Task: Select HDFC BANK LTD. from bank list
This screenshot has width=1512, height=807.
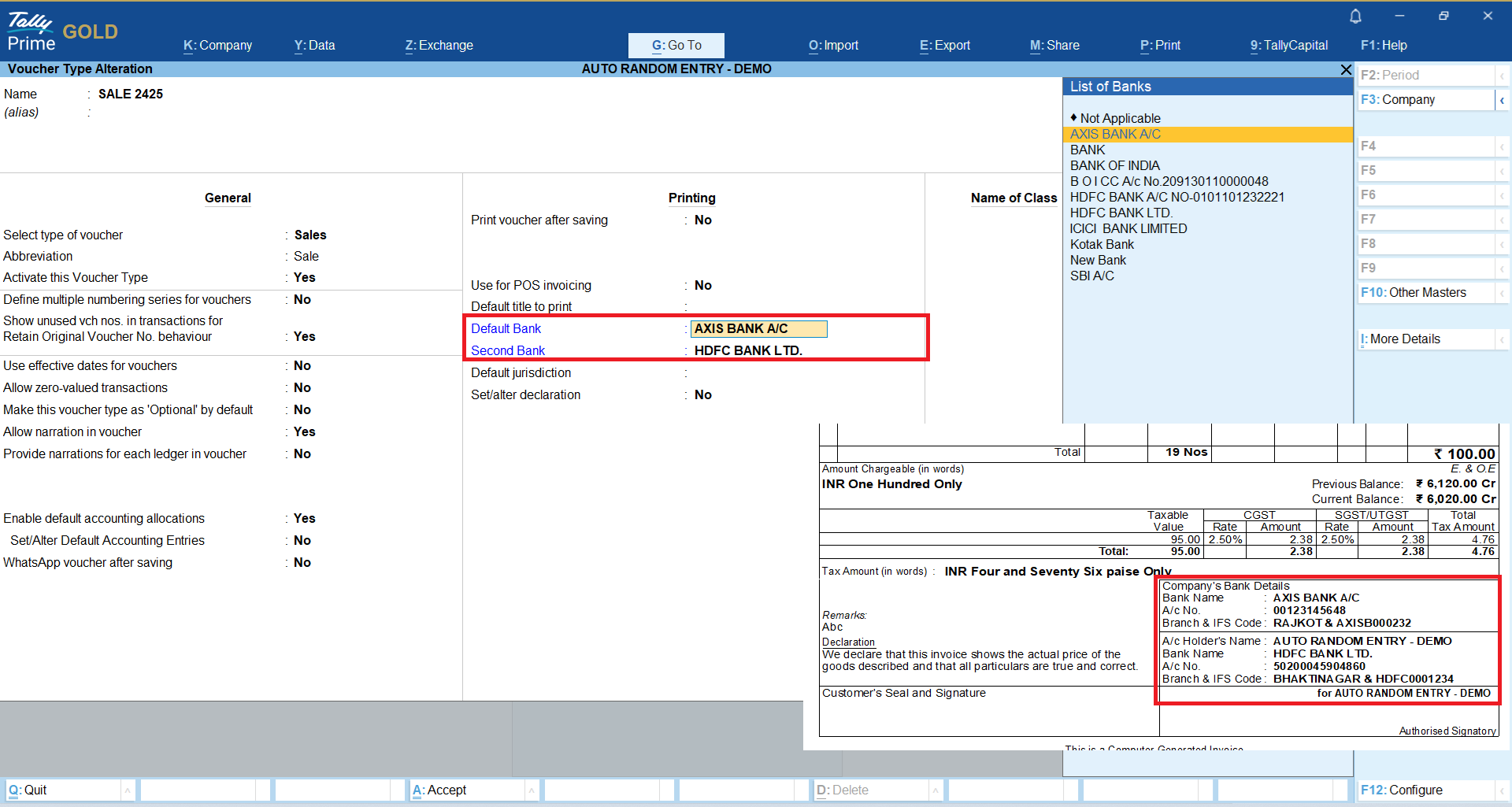Action: [1121, 213]
